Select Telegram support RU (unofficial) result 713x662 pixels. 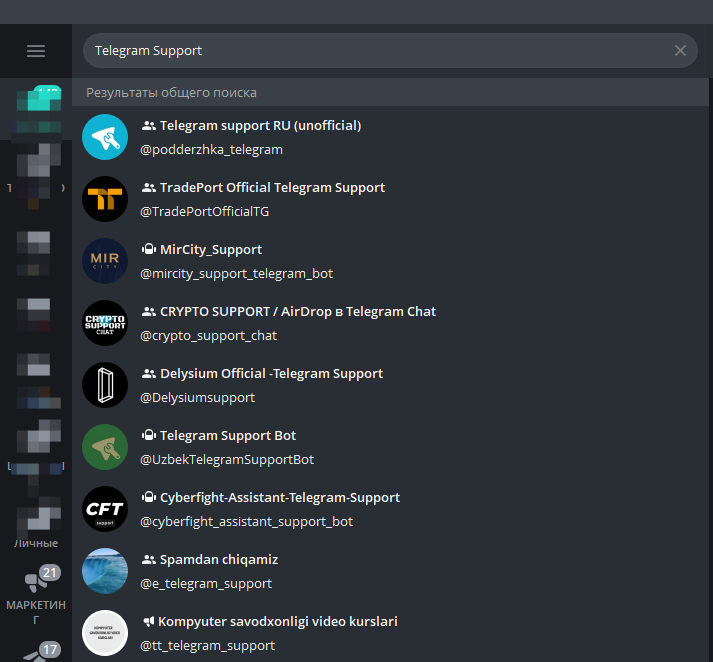click(390, 137)
